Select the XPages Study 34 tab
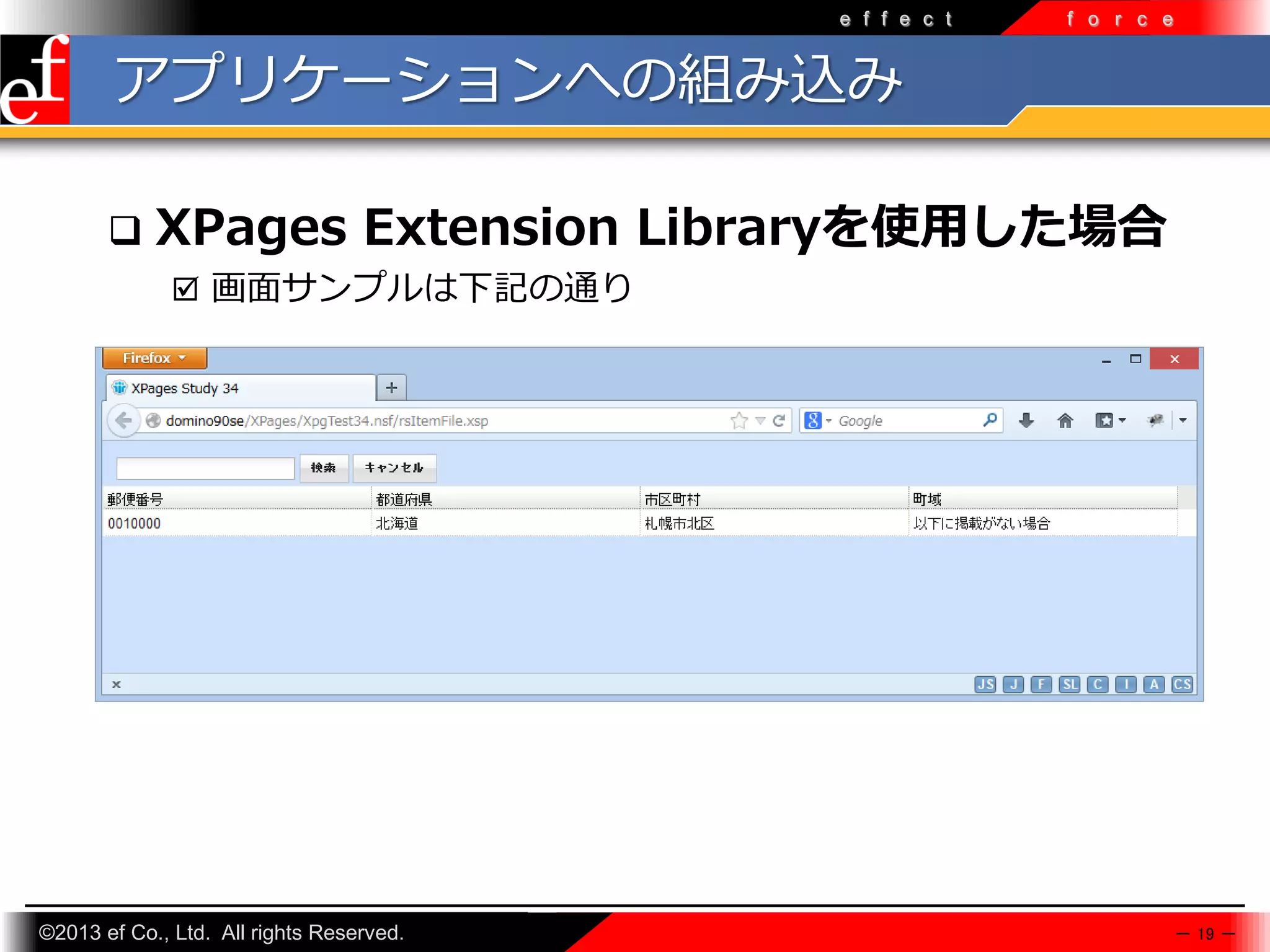Screen dimensions: 1270x952 tap(241, 388)
